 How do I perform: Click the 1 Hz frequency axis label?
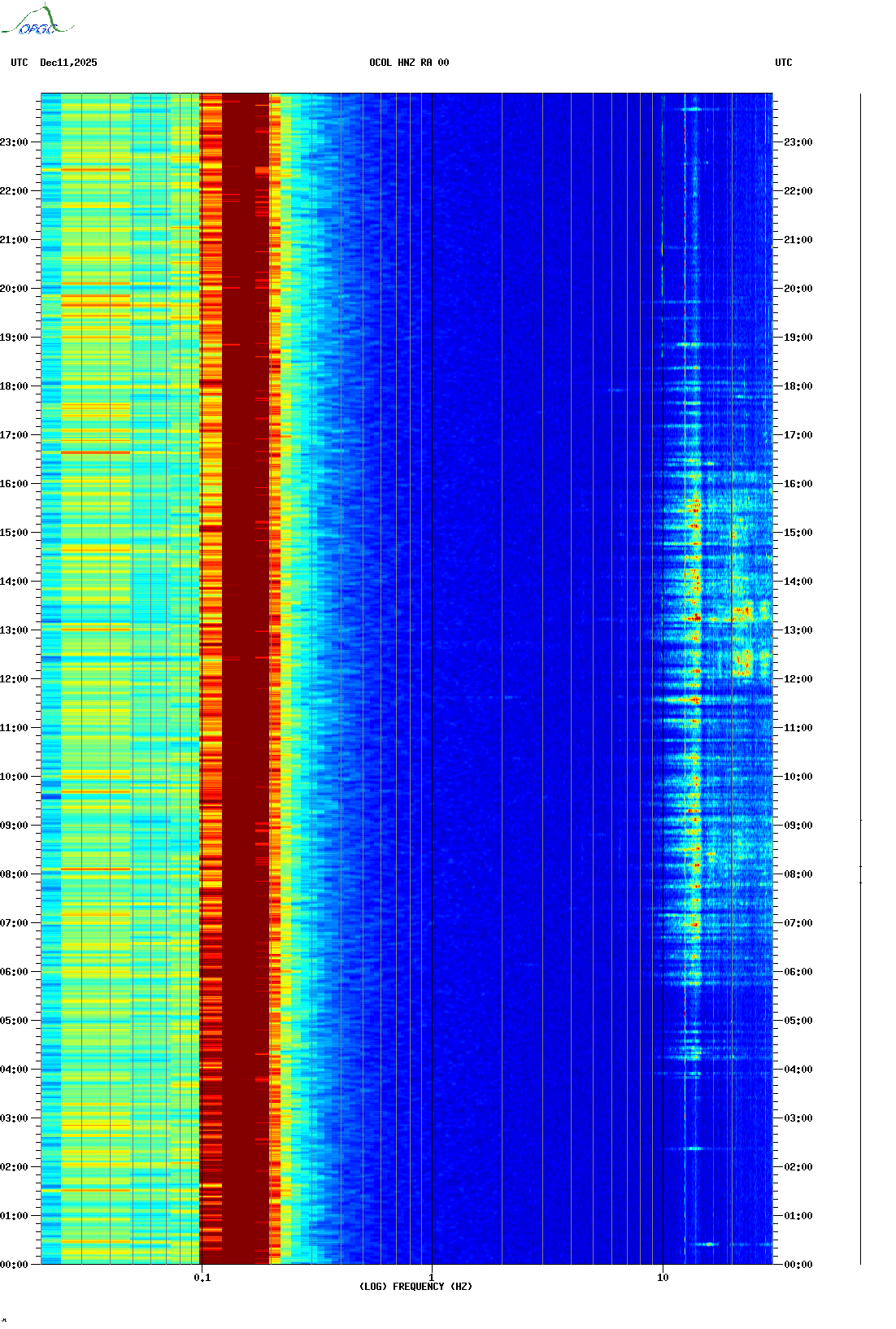click(432, 1278)
